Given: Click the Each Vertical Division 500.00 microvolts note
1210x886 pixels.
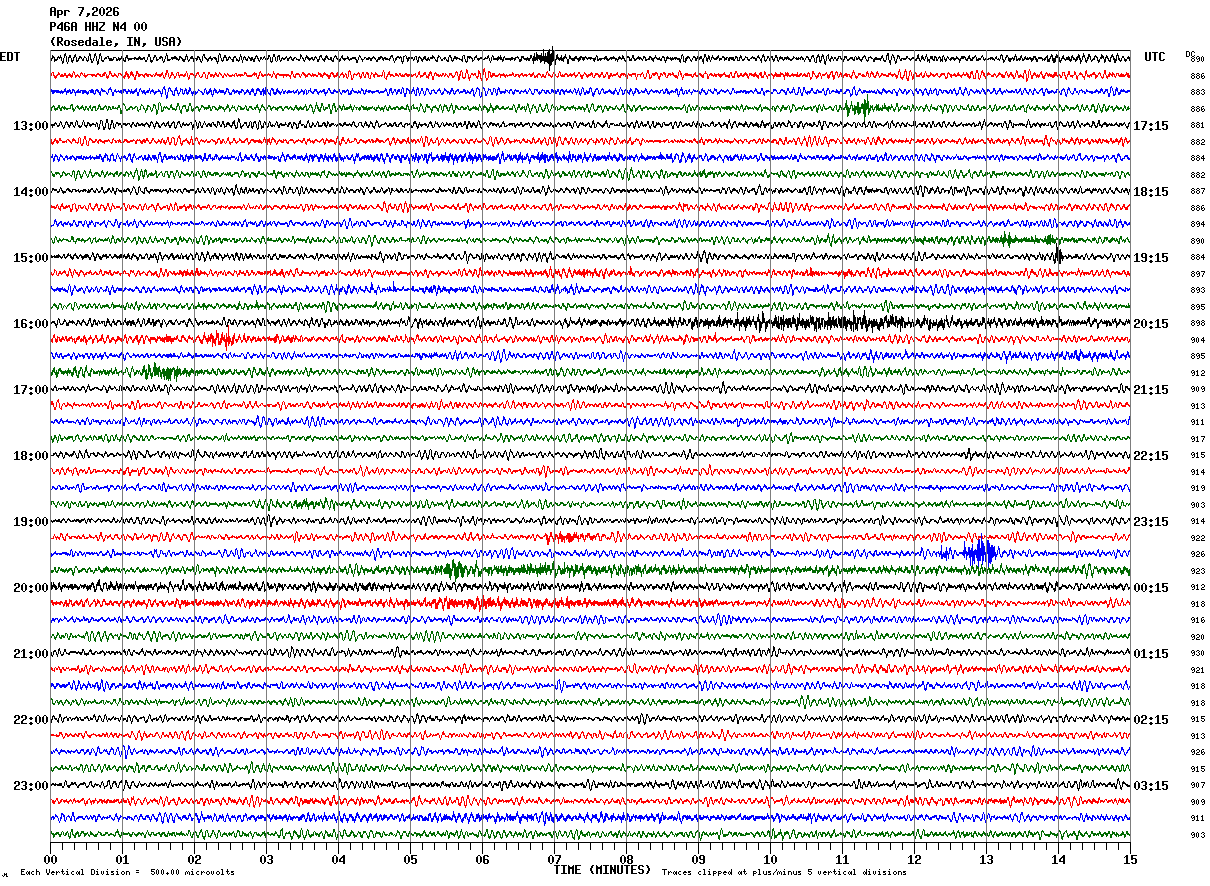Looking at the screenshot, I should 127,872.
